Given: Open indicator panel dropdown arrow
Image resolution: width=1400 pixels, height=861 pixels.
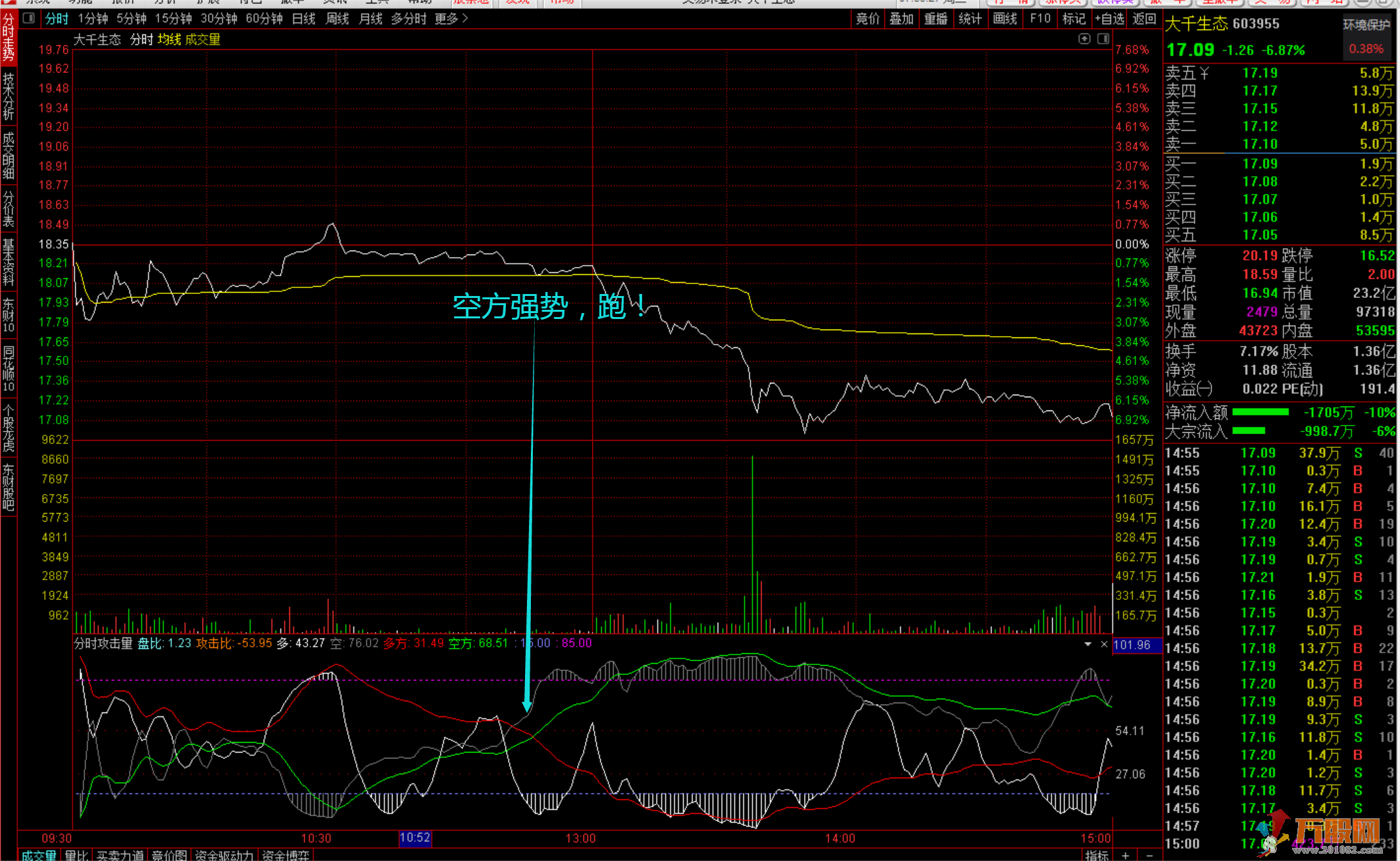Looking at the screenshot, I should pos(1088,644).
